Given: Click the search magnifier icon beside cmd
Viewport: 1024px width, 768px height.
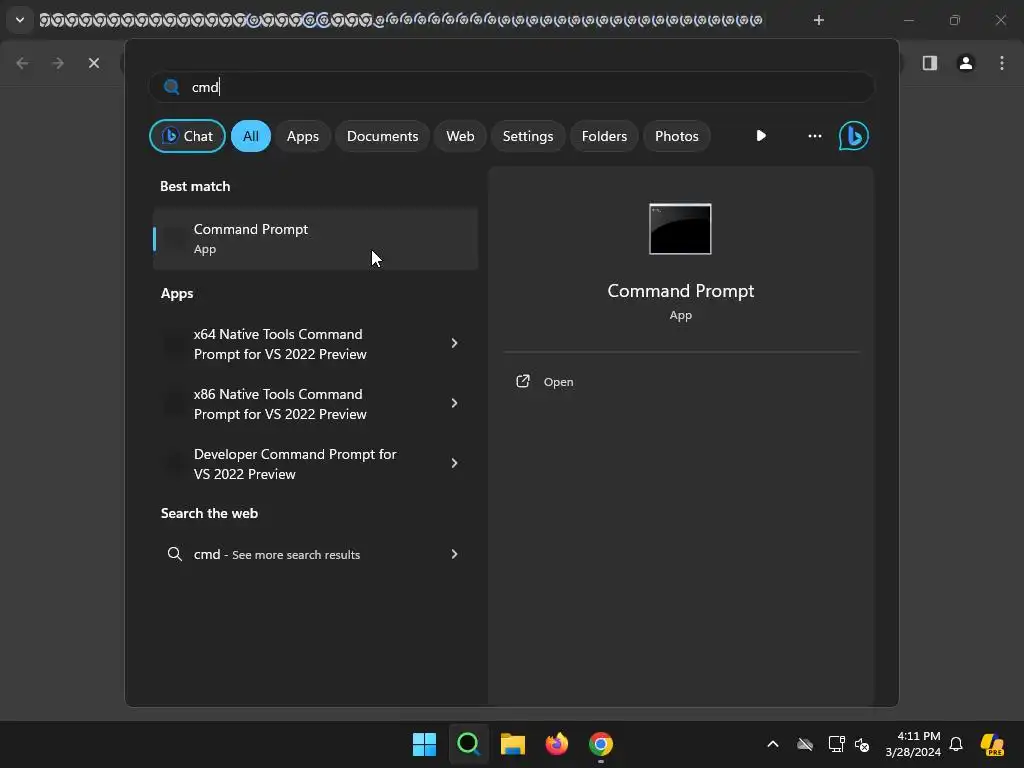Looking at the screenshot, I should pyautogui.click(x=172, y=87).
